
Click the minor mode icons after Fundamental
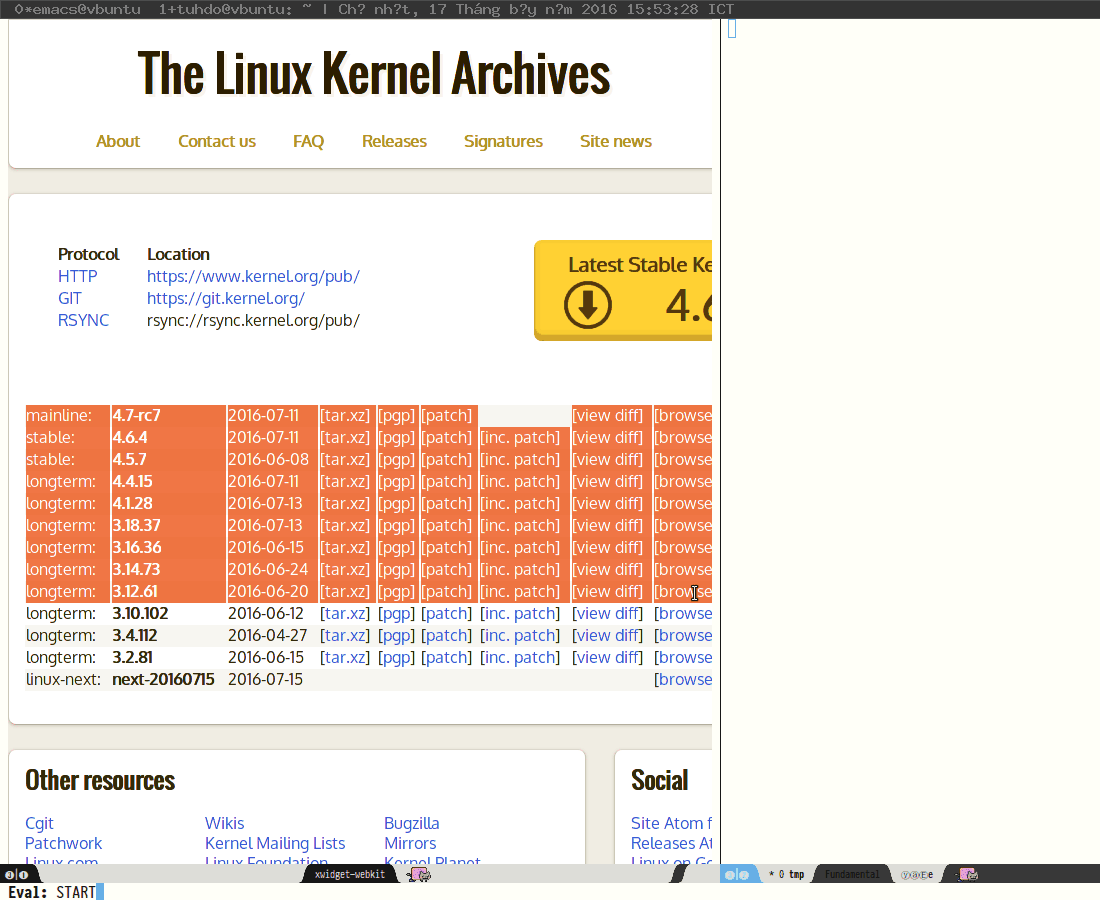coord(917,875)
